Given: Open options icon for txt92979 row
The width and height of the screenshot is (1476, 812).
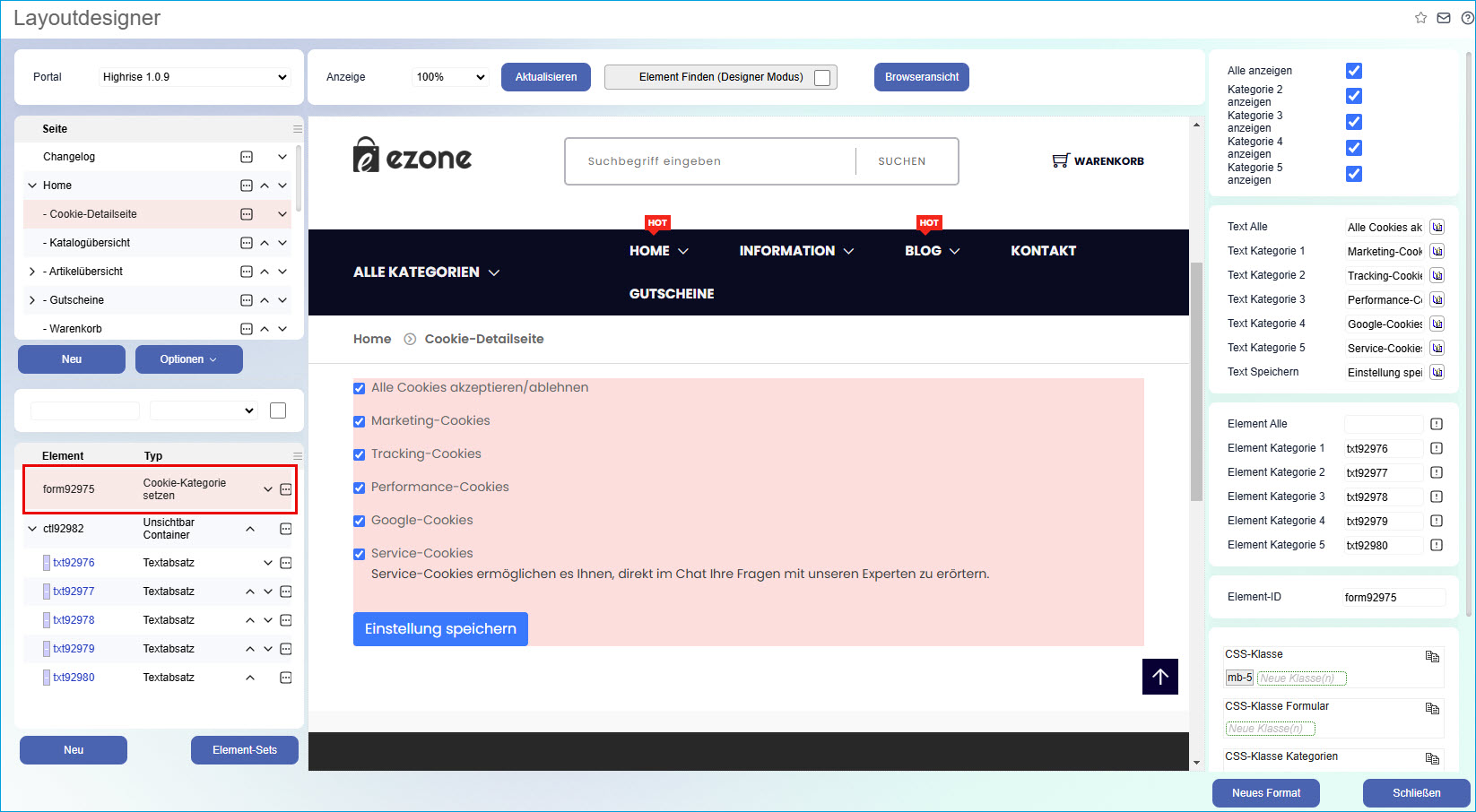Looking at the screenshot, I should pyautogui.click(x=286, y=649).
